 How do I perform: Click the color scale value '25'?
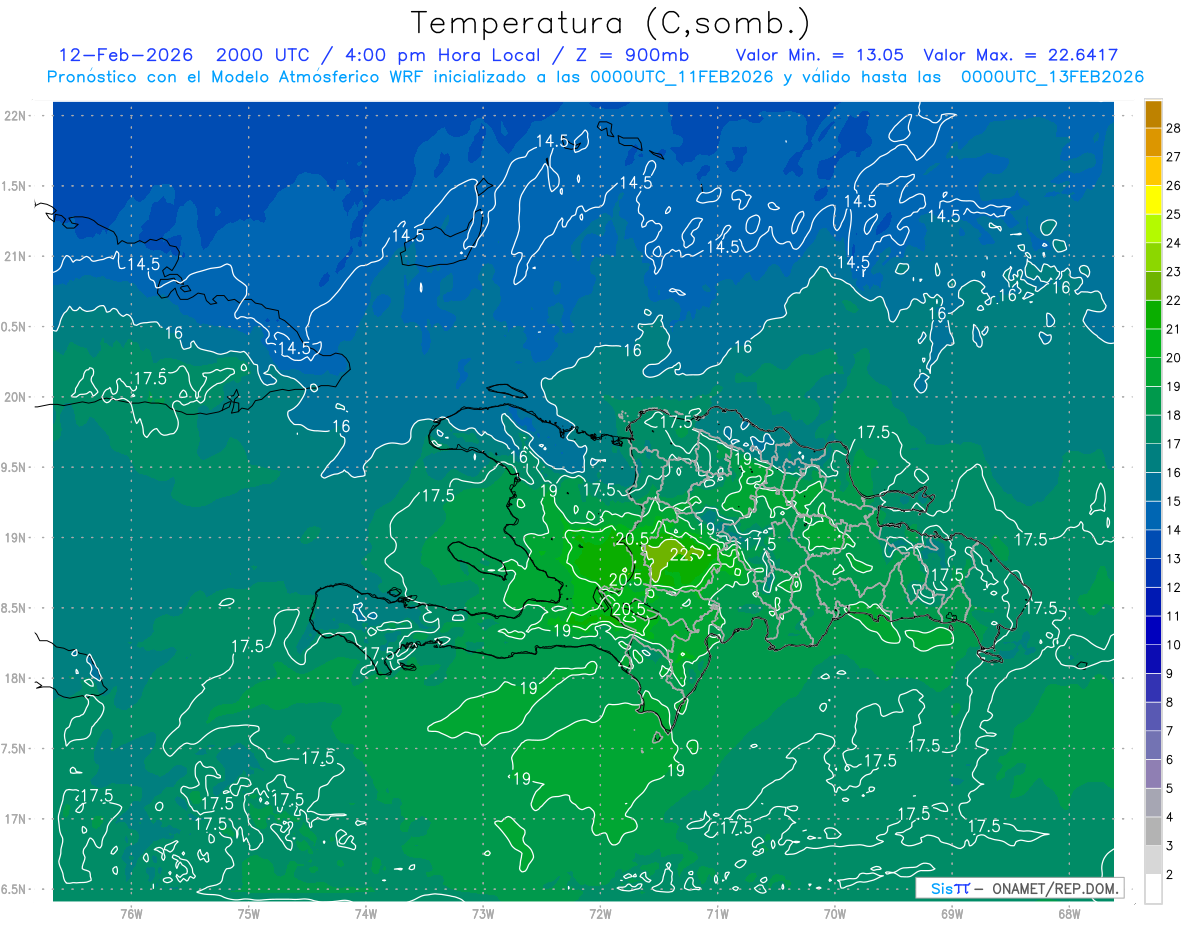(1174, 214)
